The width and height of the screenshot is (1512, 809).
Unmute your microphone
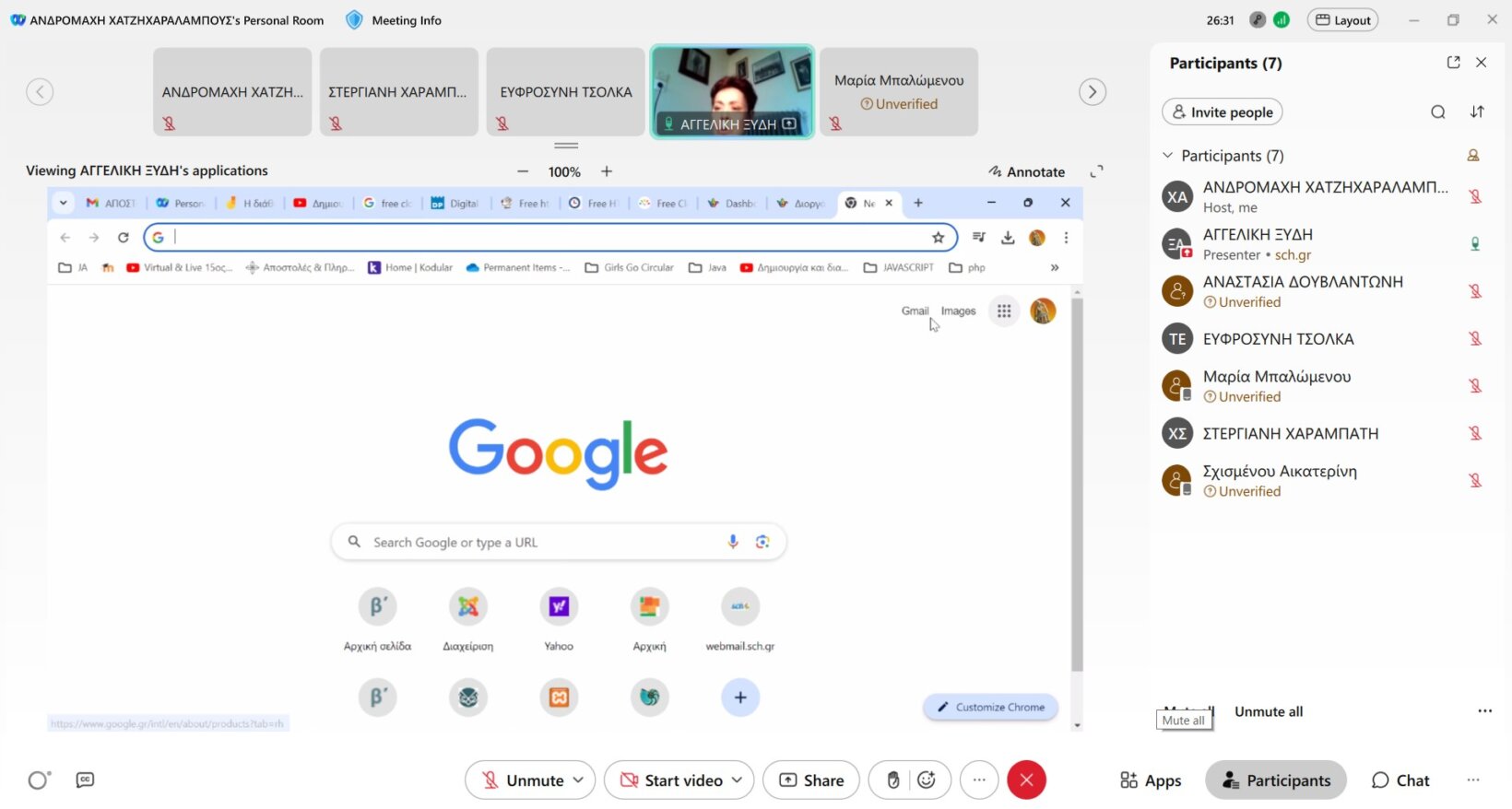pos(523,780)
